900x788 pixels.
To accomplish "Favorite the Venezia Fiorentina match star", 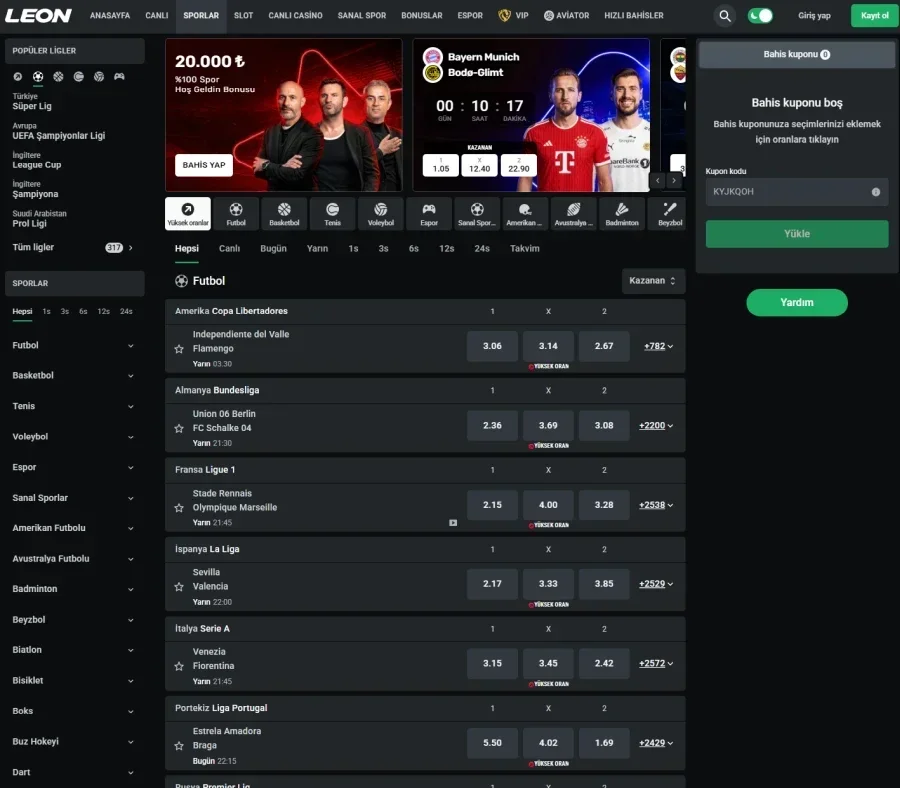I will tap(179, 666).
